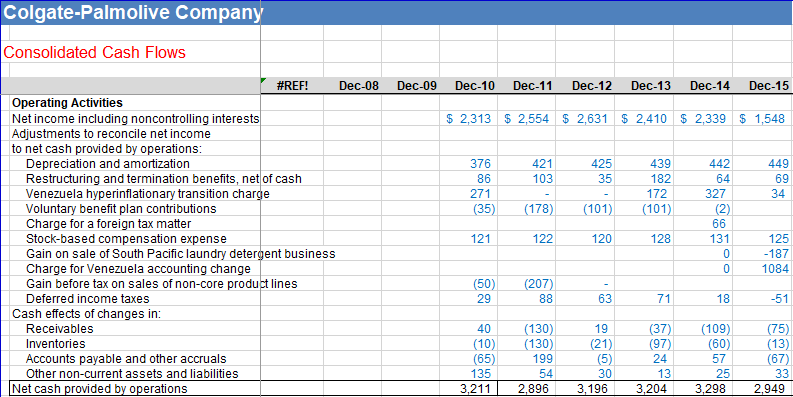Click the Colgate-Palmolive Company title cell
793x397 pixels.
131,13
